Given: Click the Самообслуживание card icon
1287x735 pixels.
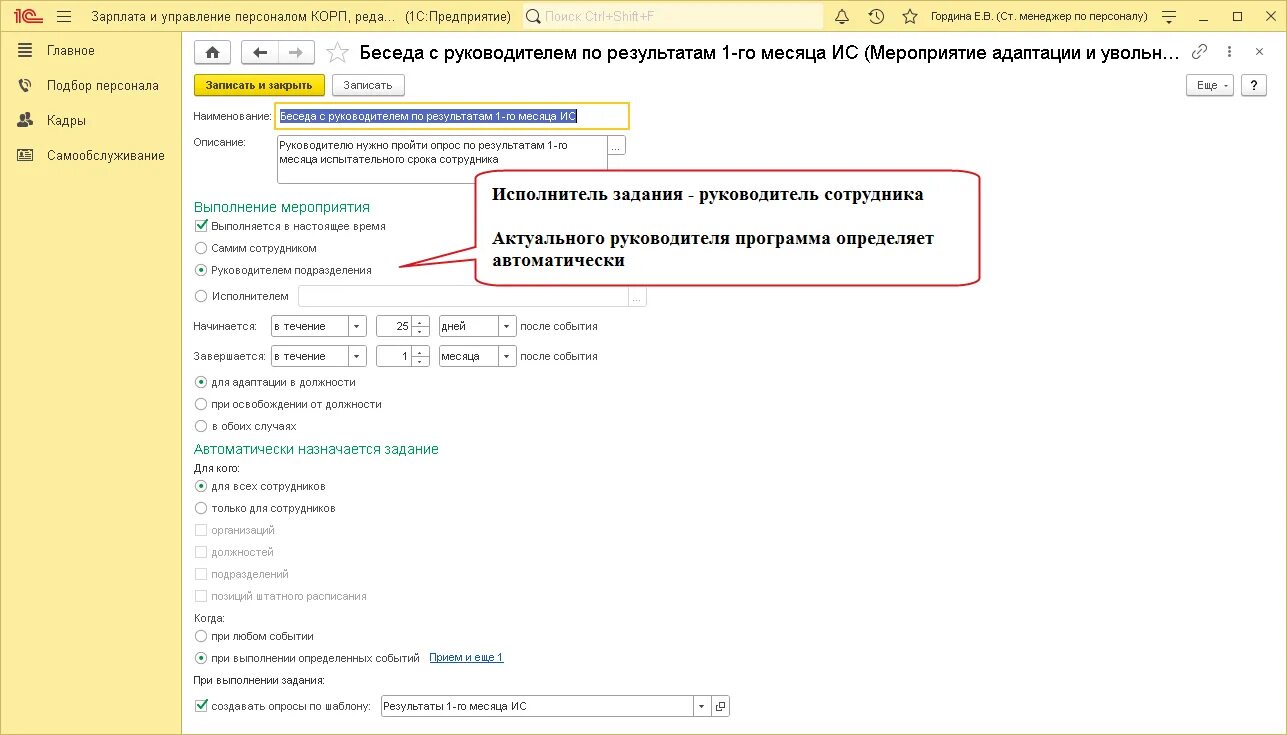Looking at the screenshot, I should tap(25, 156).
